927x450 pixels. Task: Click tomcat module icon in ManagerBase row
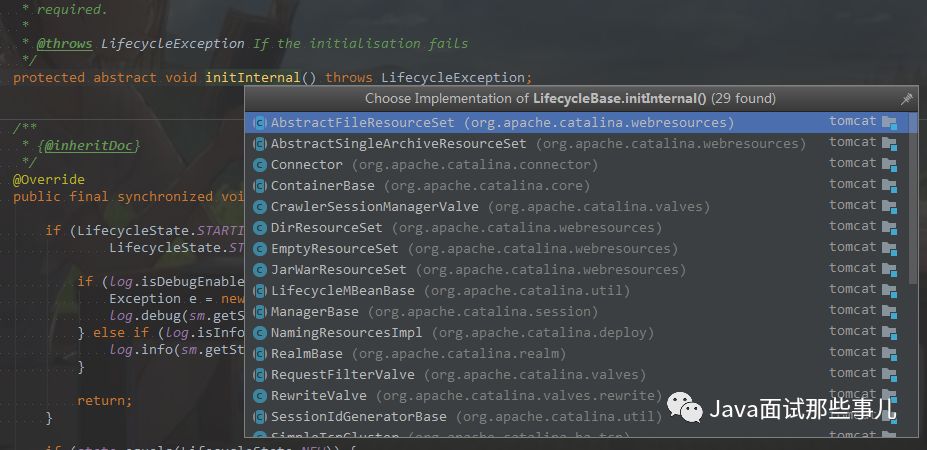(889, 312)
